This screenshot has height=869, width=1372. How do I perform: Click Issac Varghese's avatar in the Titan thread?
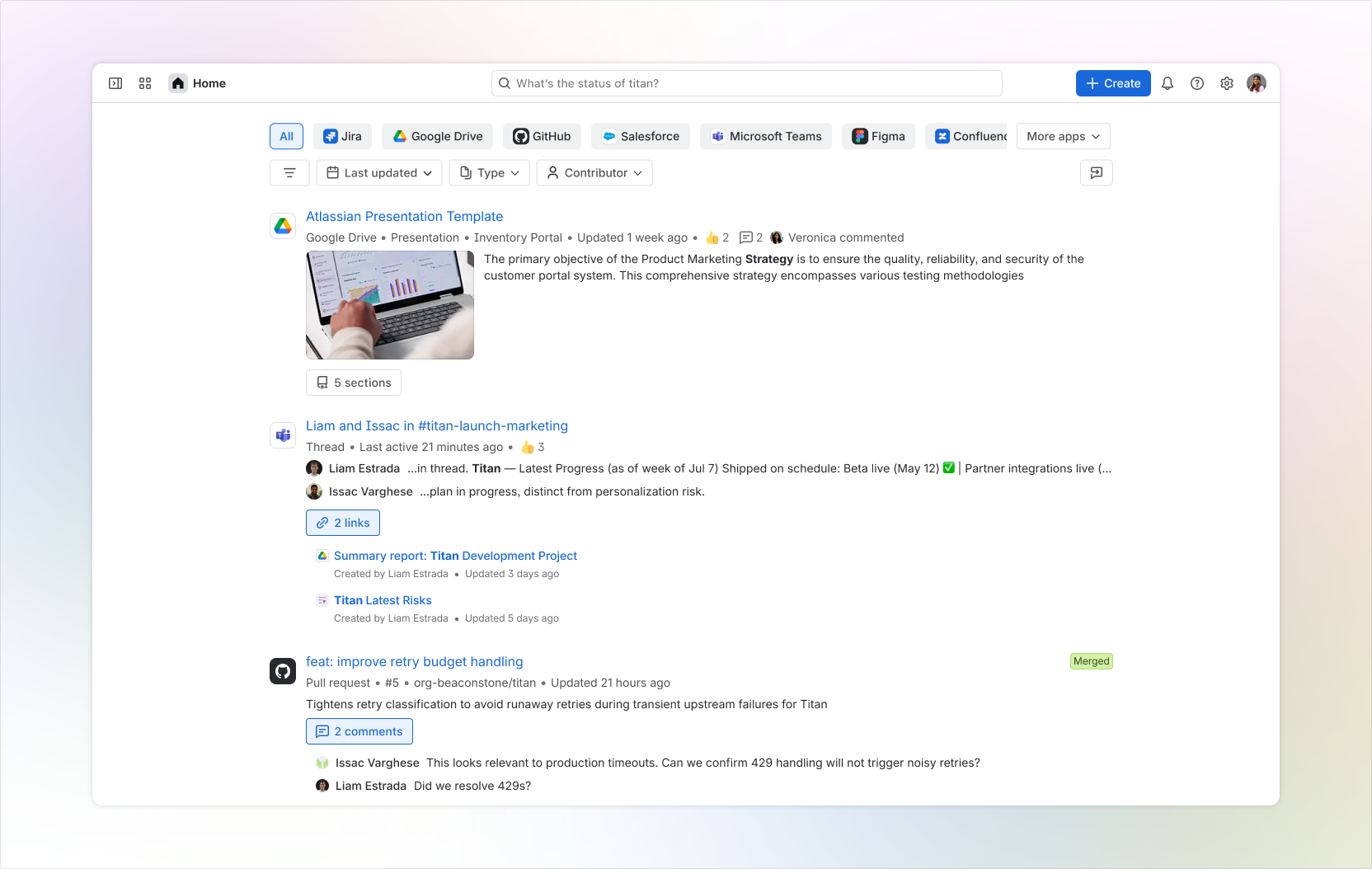point(314,491)
